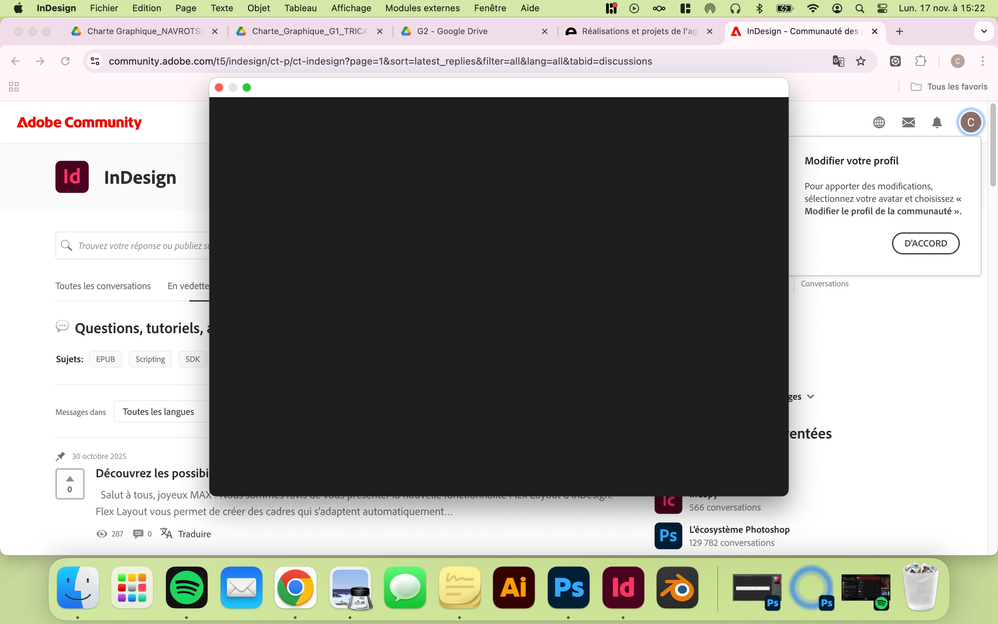
Task: Click the profile avatar on Adobe Community
Action: click(971, 122)
